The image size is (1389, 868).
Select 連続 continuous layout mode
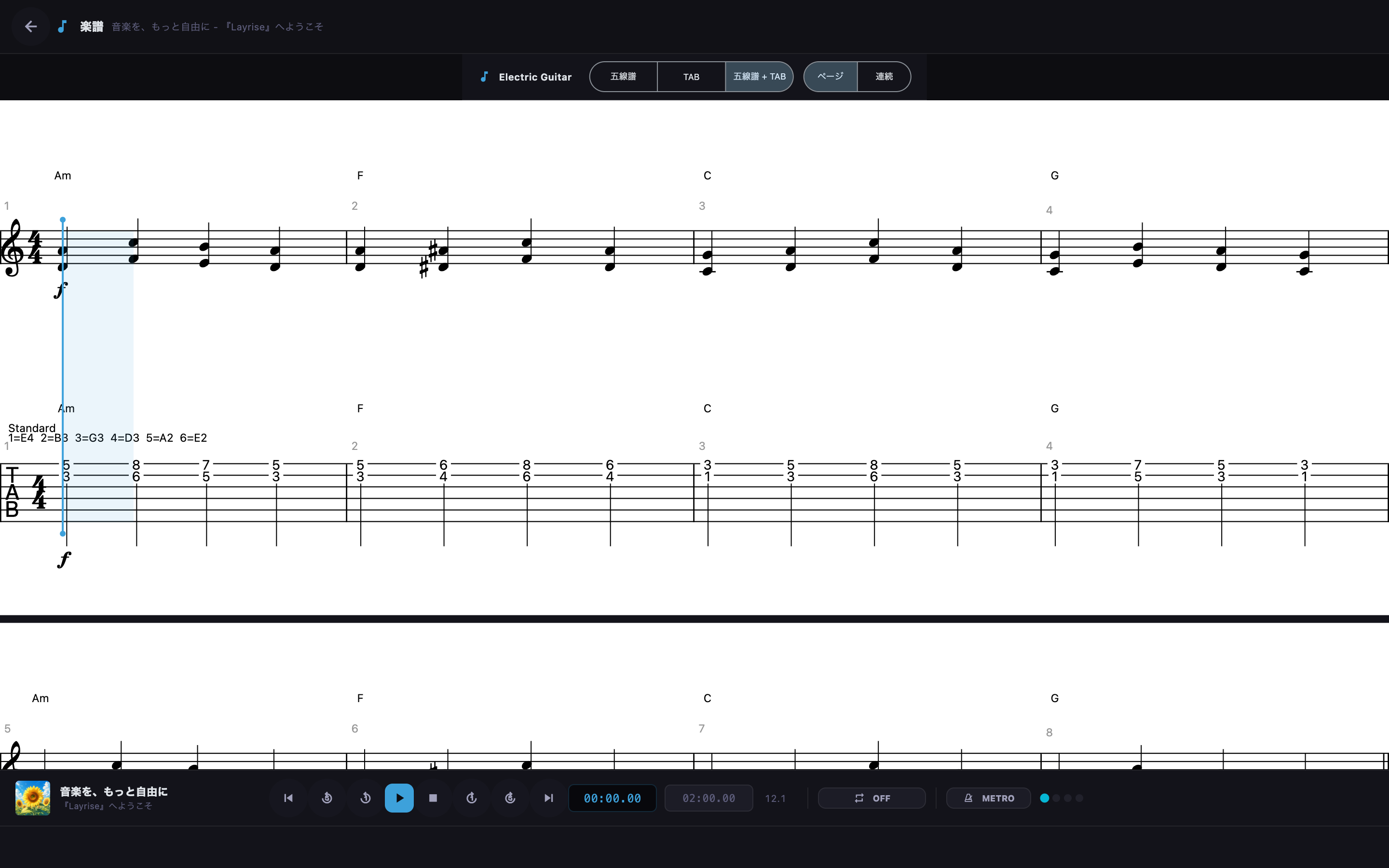[884, 76]
